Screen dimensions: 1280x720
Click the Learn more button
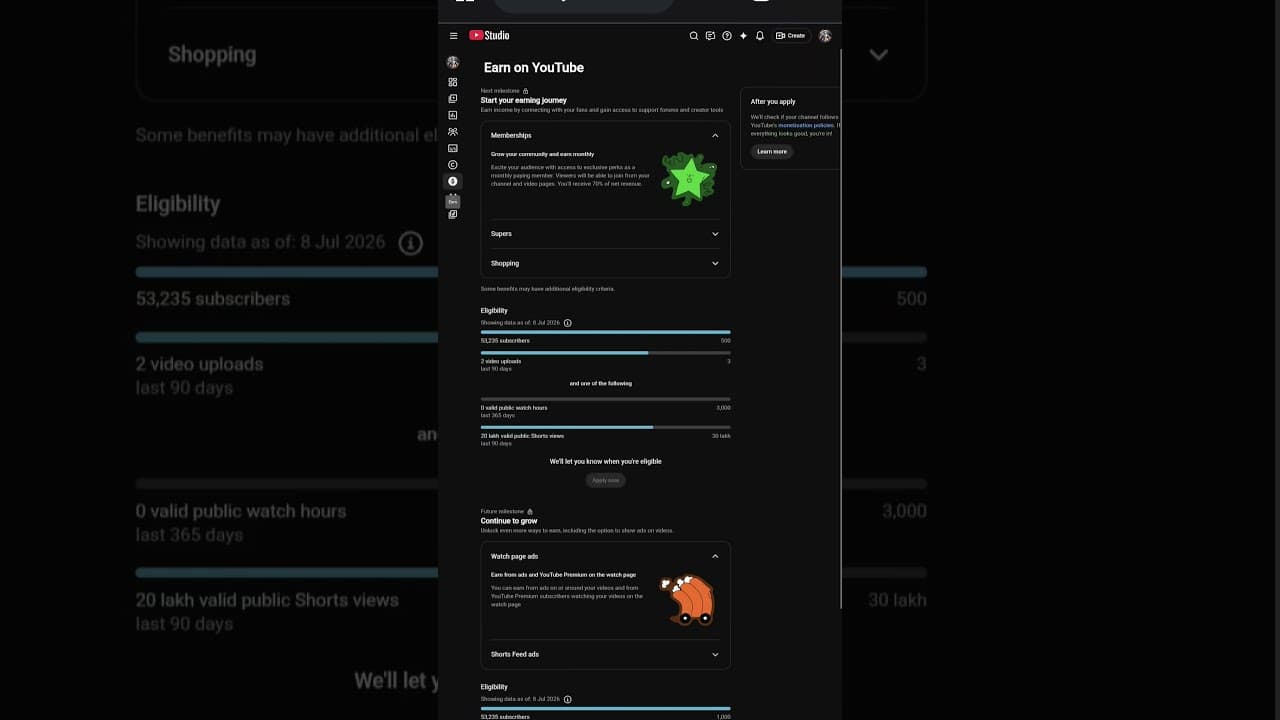coord(772,152)
